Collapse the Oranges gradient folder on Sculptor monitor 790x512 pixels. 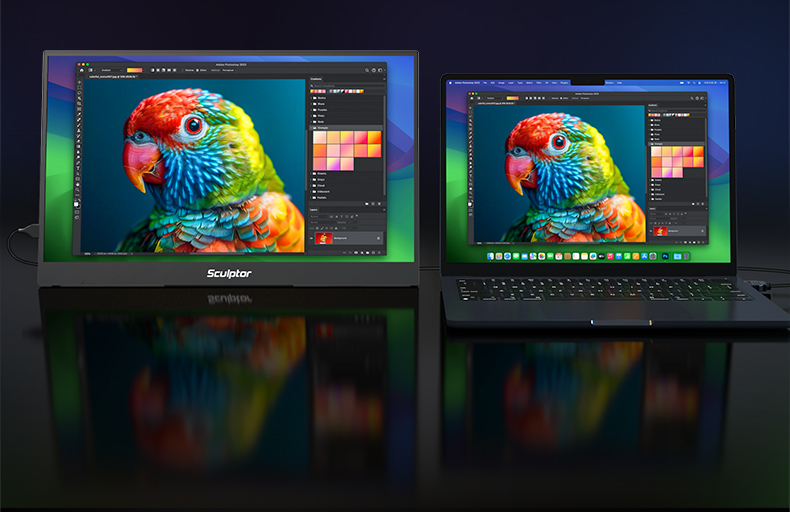312,127
